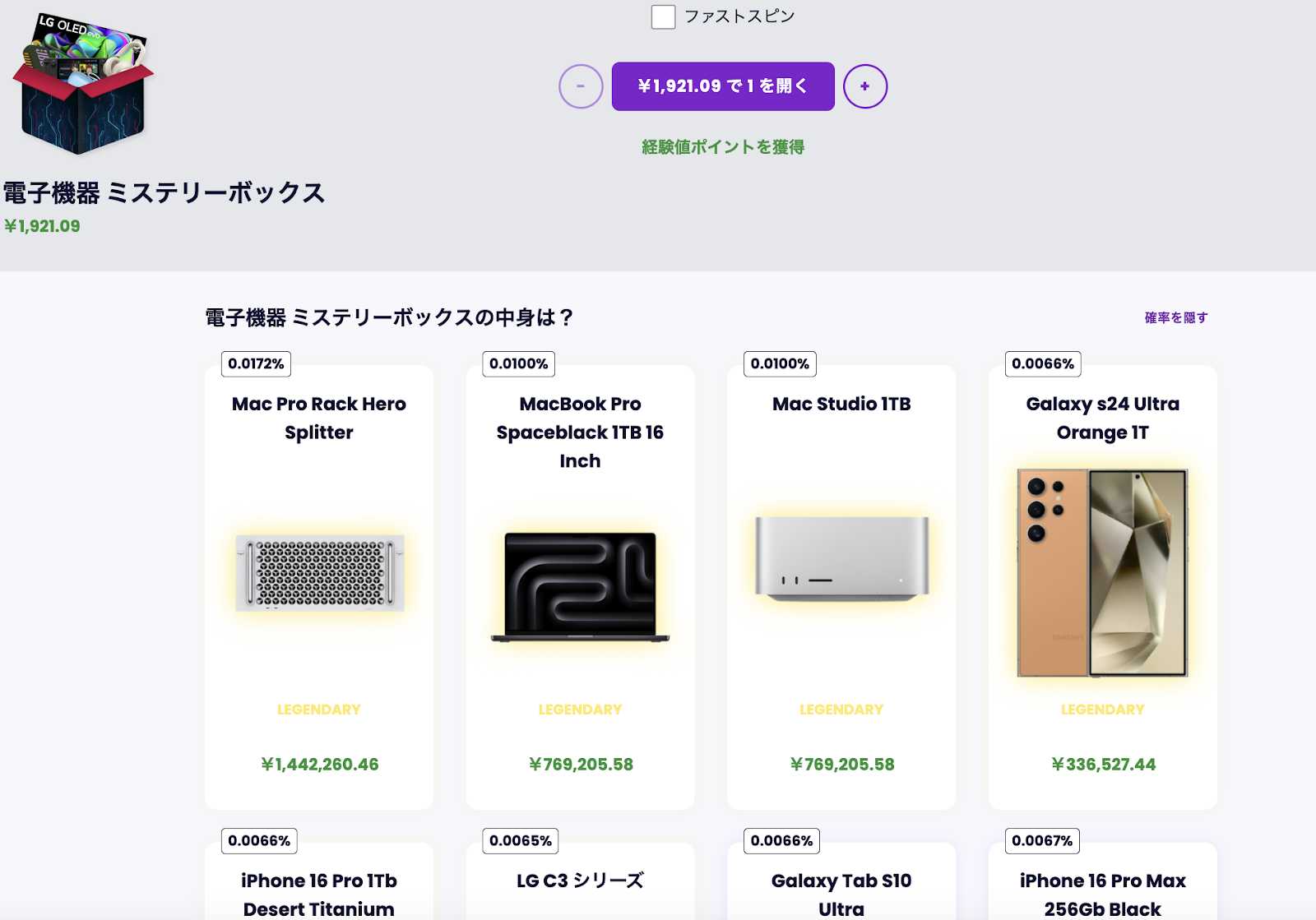This screenshot has width=1316, height=920.
Task: Select the MacBook Pro Spaceblack 1TB title
Action: pos(580,432)
